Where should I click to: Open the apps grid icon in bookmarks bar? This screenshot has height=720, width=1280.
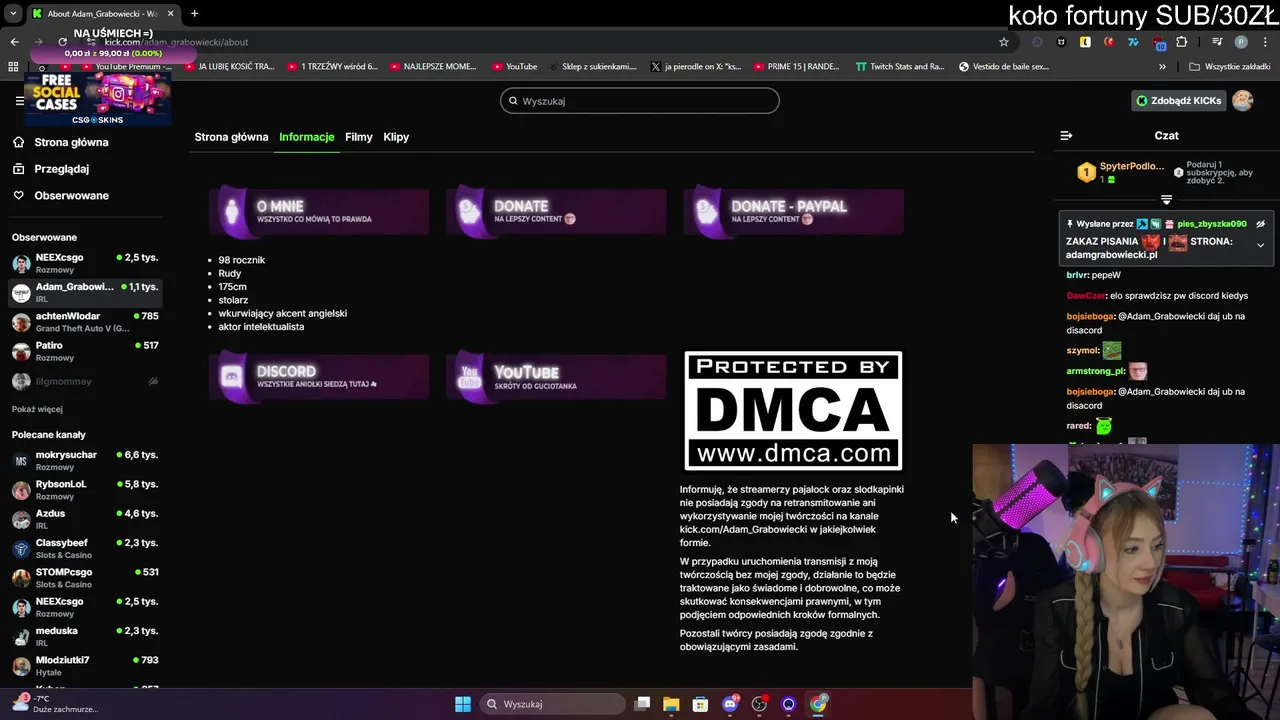[x=13, y=67]
